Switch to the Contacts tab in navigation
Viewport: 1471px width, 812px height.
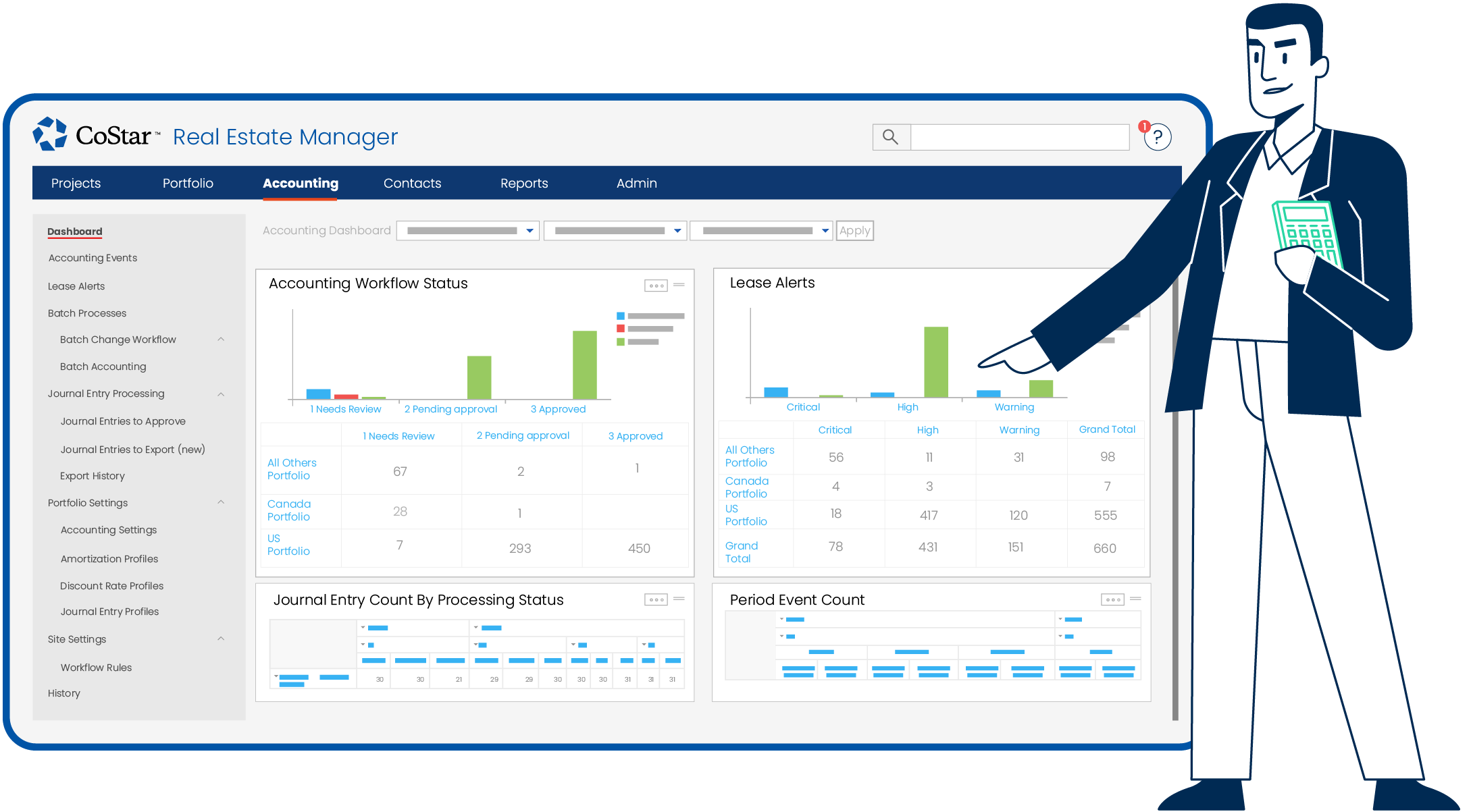412,183
